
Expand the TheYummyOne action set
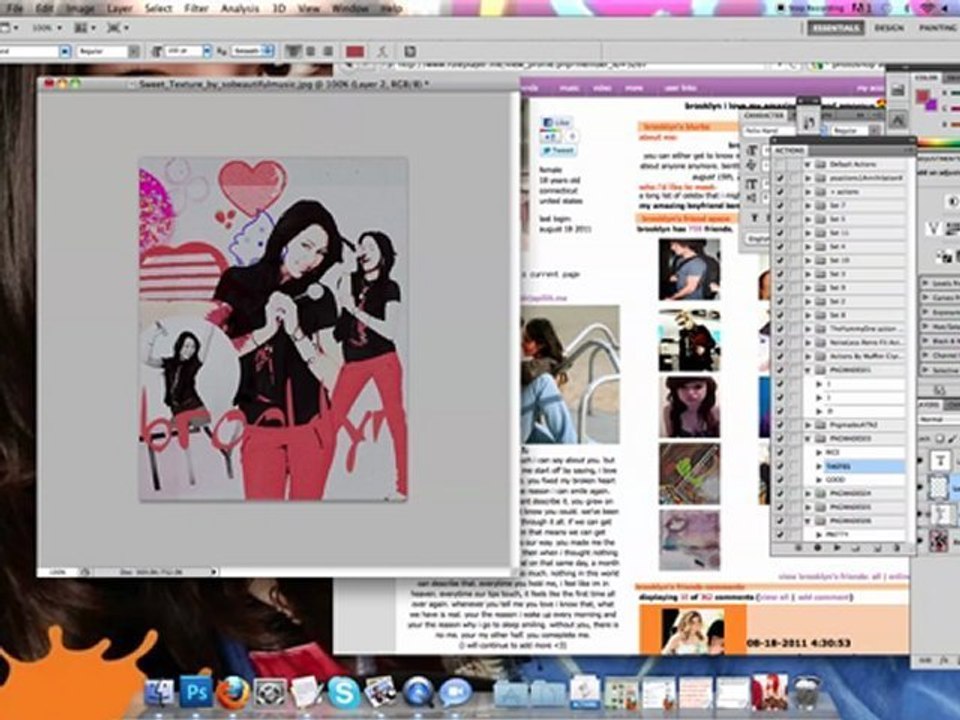[808, 329]
